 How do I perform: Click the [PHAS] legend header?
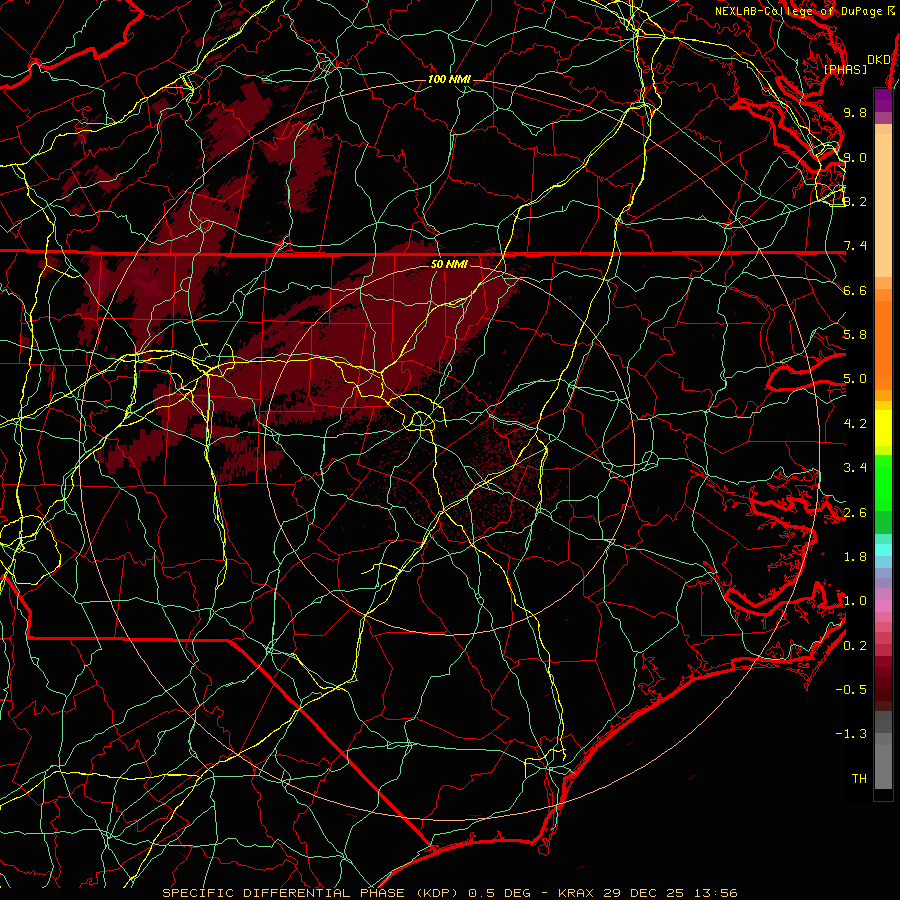(845, 69)
